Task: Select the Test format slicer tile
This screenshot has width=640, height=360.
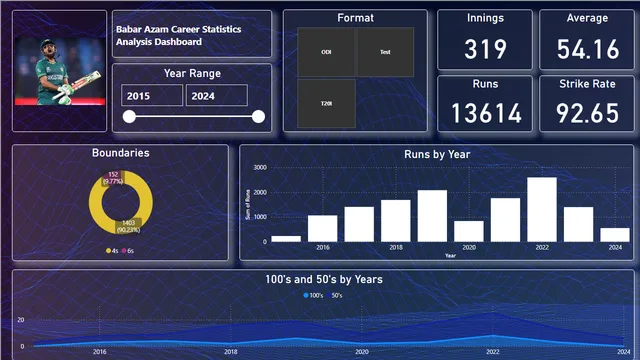Action: (x=385, y=52)
